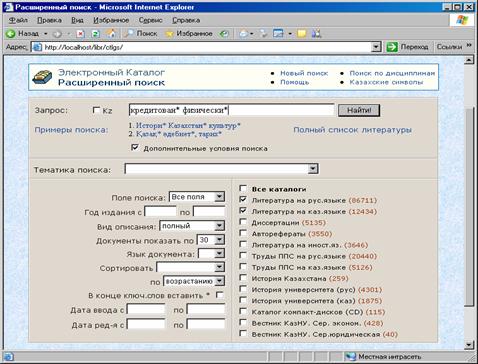Open the Поле поиска dropdown
478x364 pixels.
click(x=219, y=197)
